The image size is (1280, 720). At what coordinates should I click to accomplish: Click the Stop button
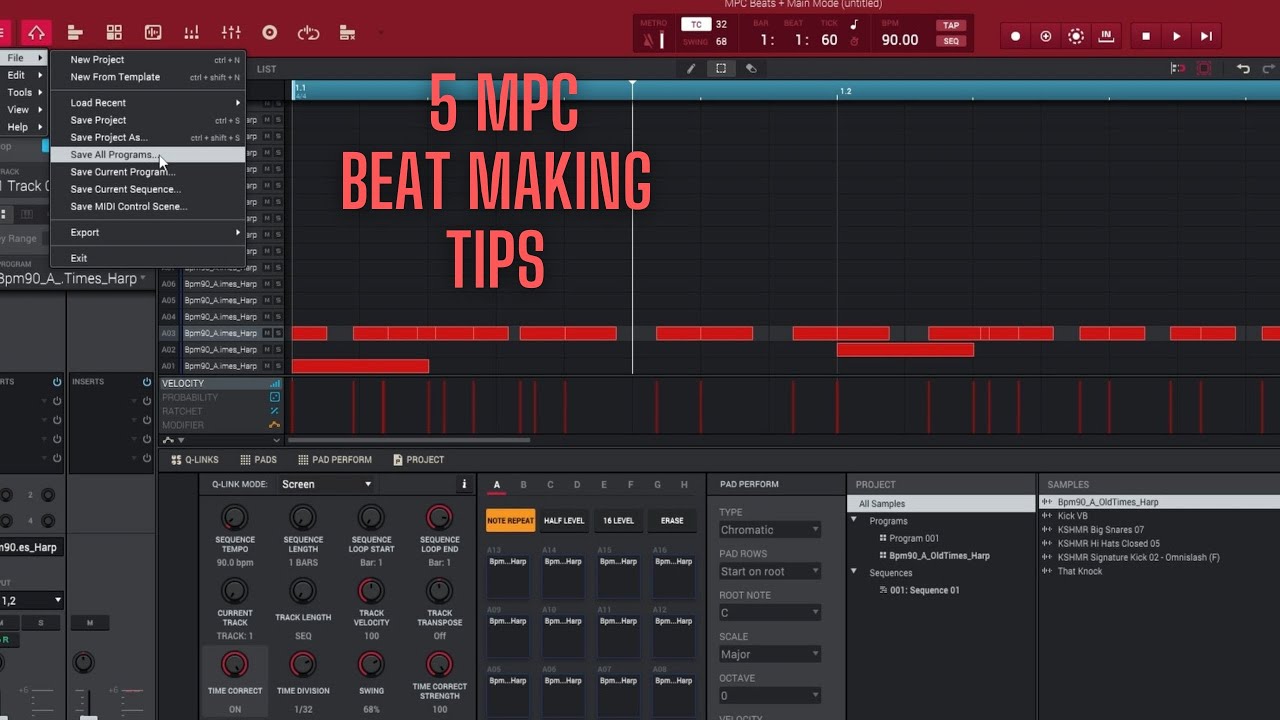coord(1146,36)
